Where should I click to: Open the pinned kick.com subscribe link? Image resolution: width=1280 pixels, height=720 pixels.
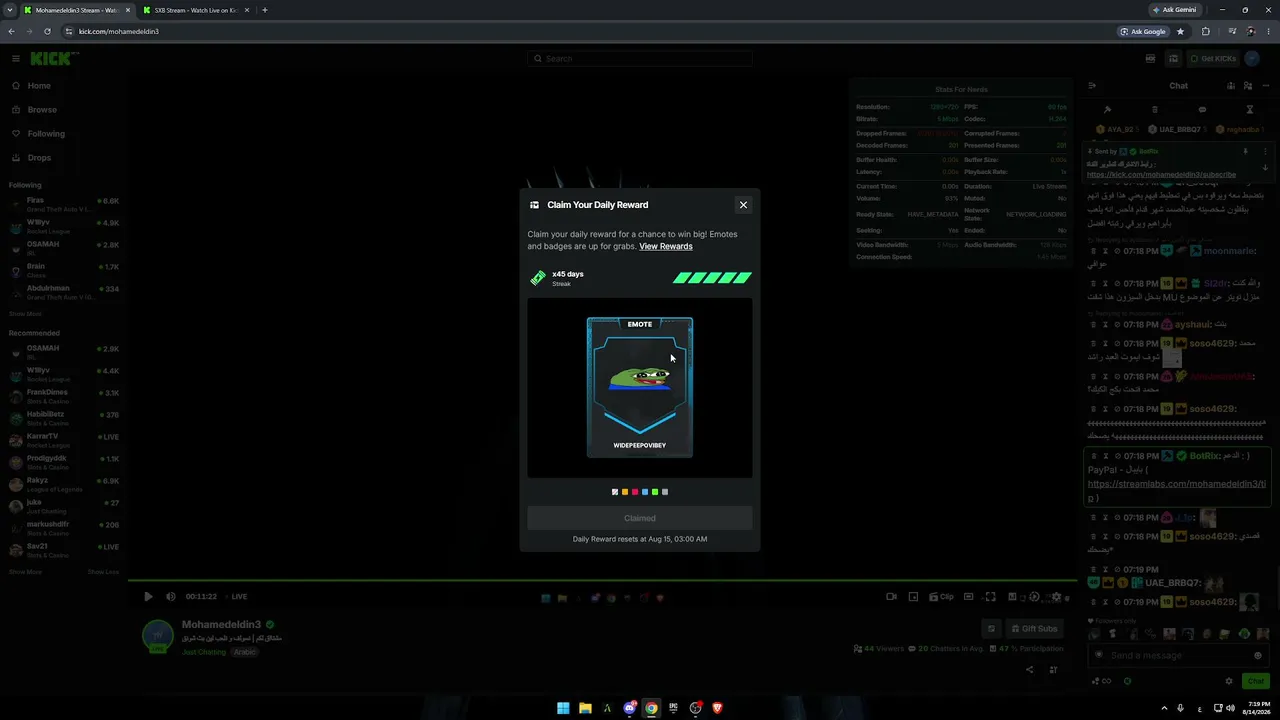(x=1161, y=175)
